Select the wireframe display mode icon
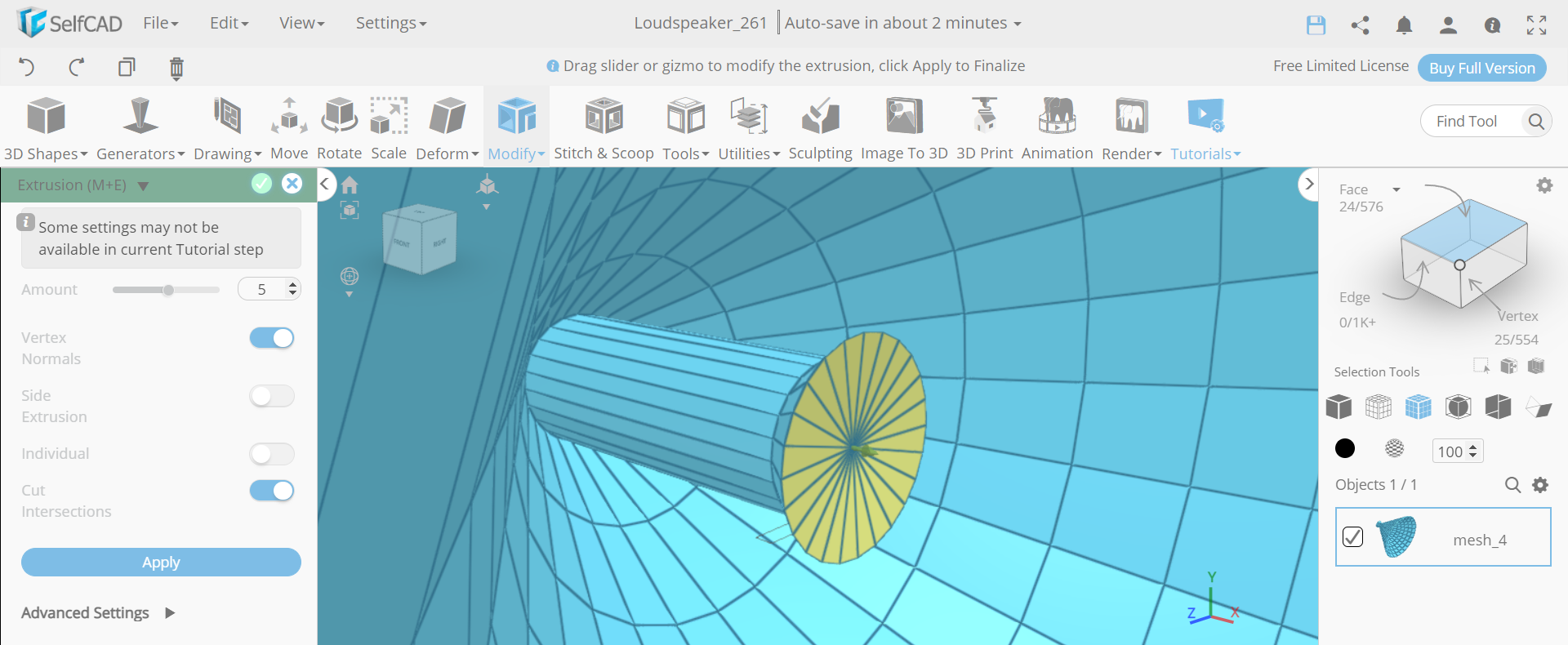 pyautogui.click(x=1379, y=406)
